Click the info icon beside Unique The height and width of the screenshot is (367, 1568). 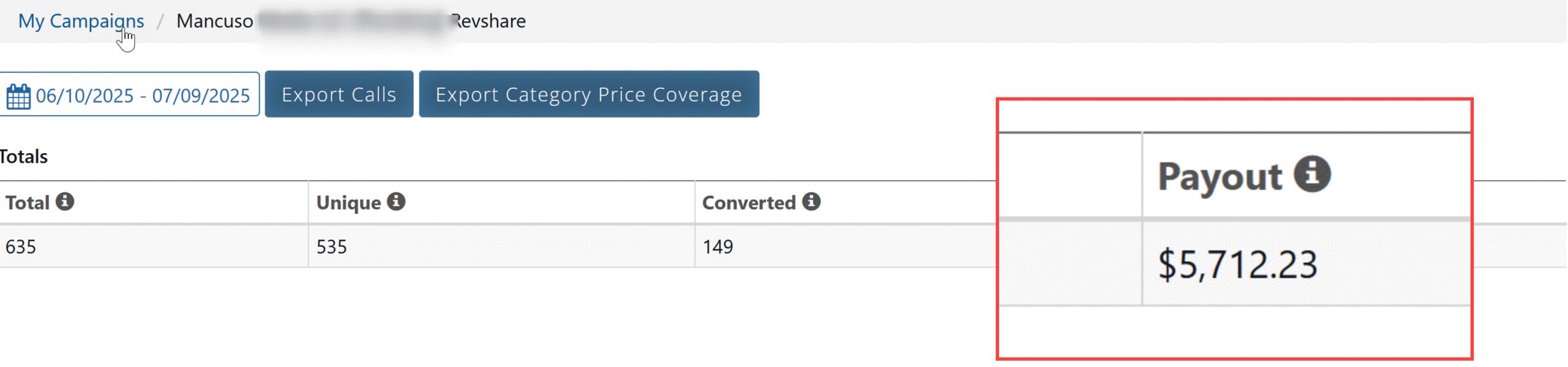[396, 202]
